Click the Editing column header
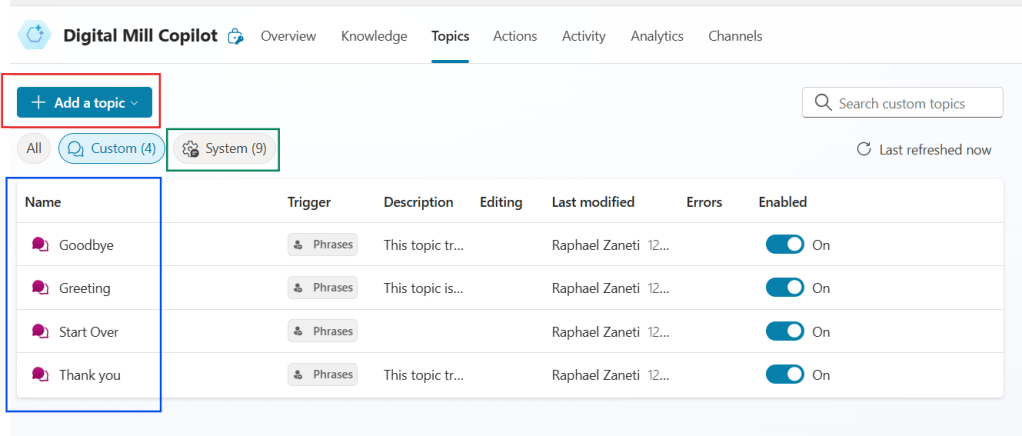1022x436 pixels. coord(501,202)
